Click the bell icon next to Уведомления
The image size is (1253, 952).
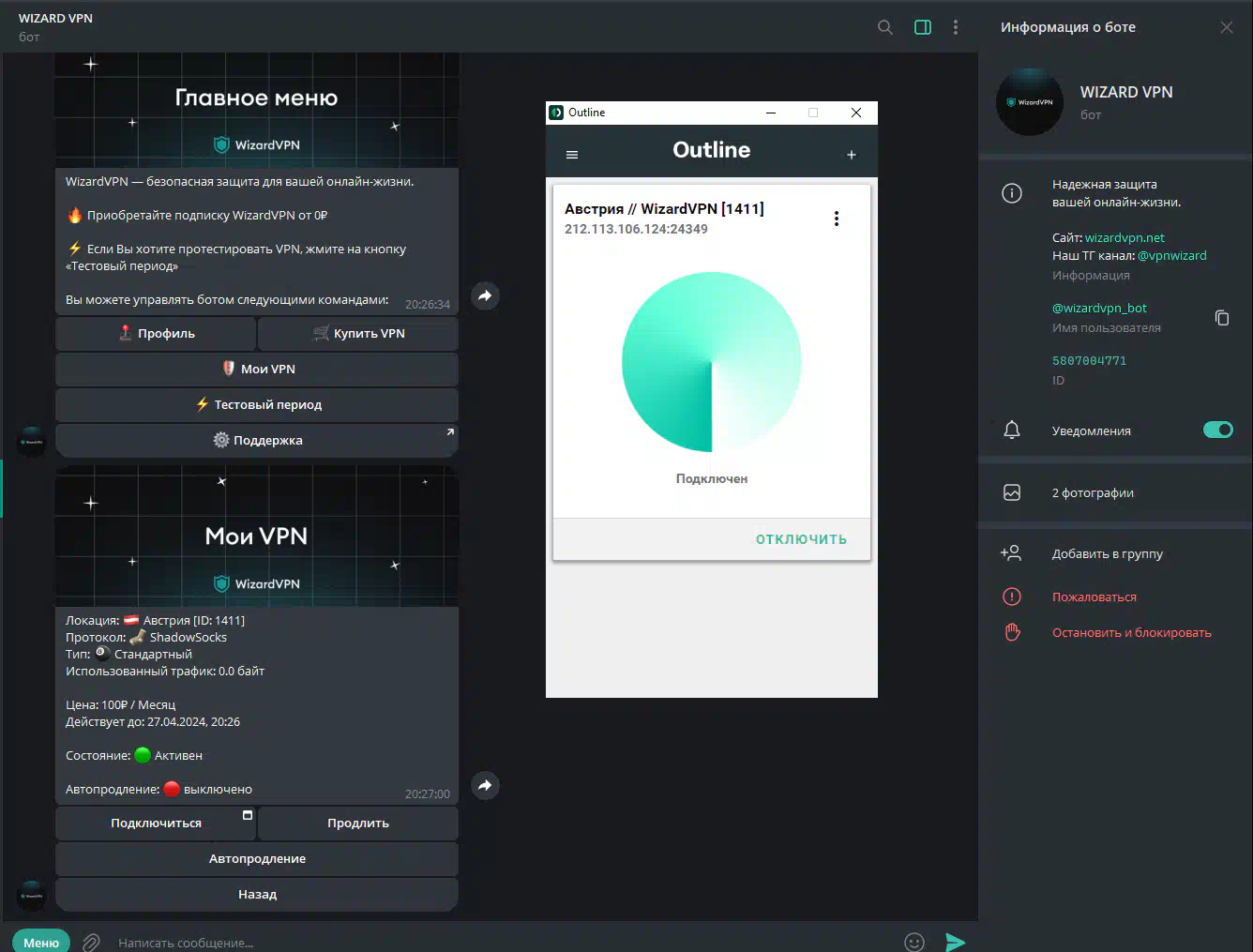(1012, 430)
